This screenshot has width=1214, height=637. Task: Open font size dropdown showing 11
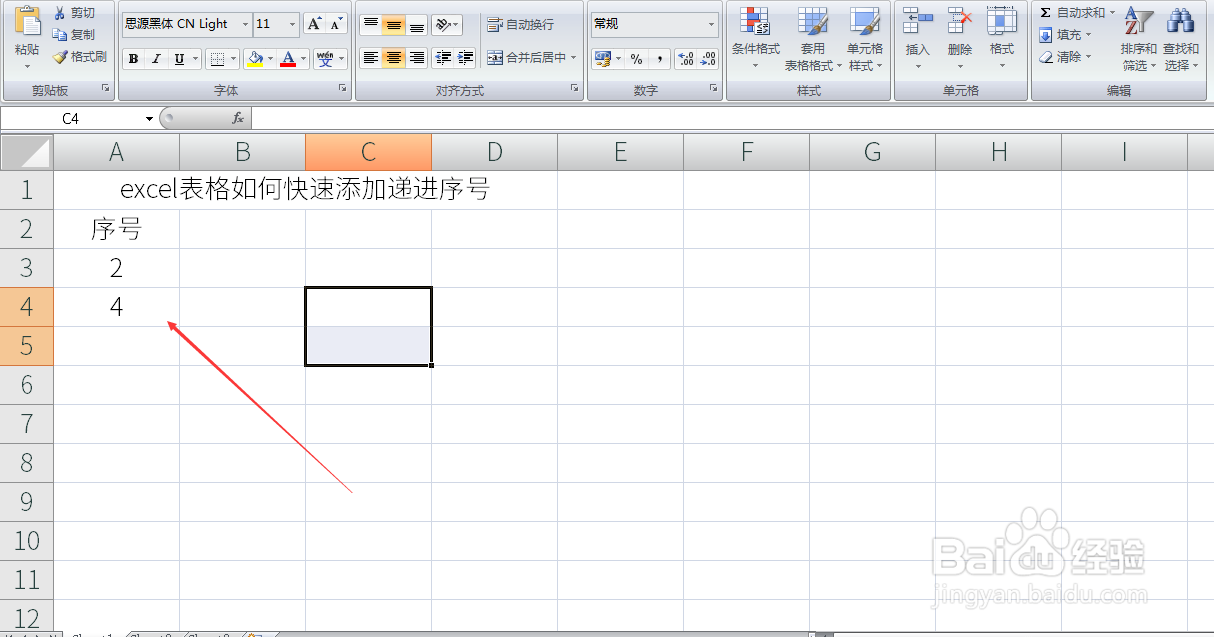(x=292, y=24)
